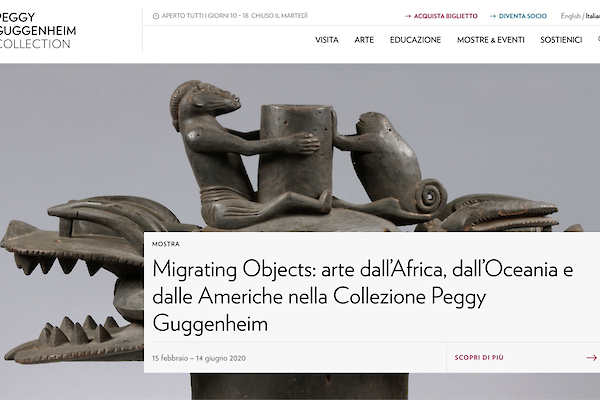
Task: Click the Diventa Socio link
Action: click(523, 16)
